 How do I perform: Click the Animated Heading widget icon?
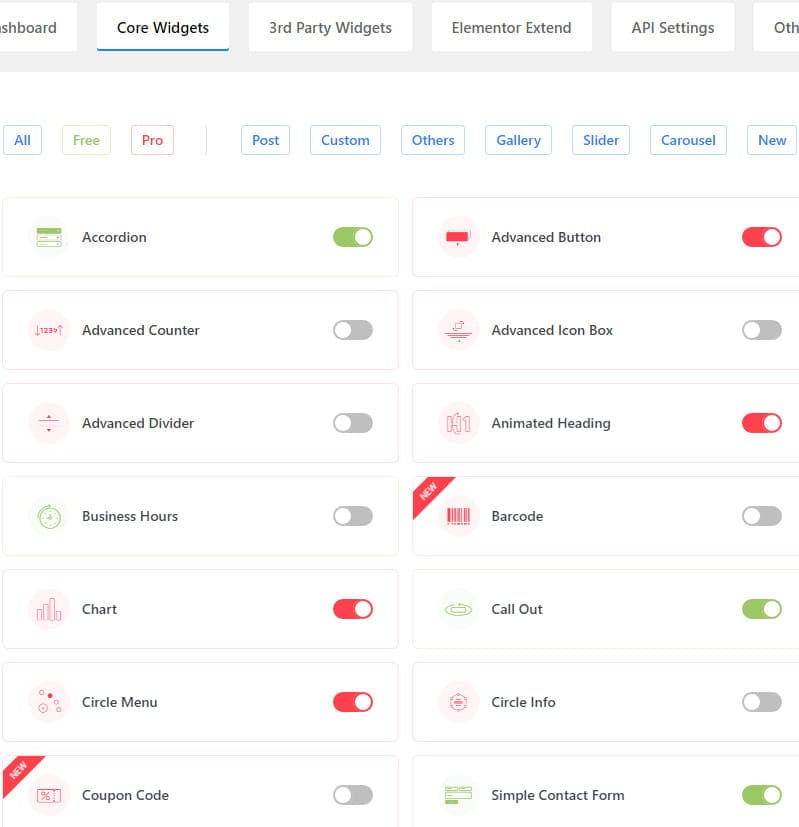[458, 423]
